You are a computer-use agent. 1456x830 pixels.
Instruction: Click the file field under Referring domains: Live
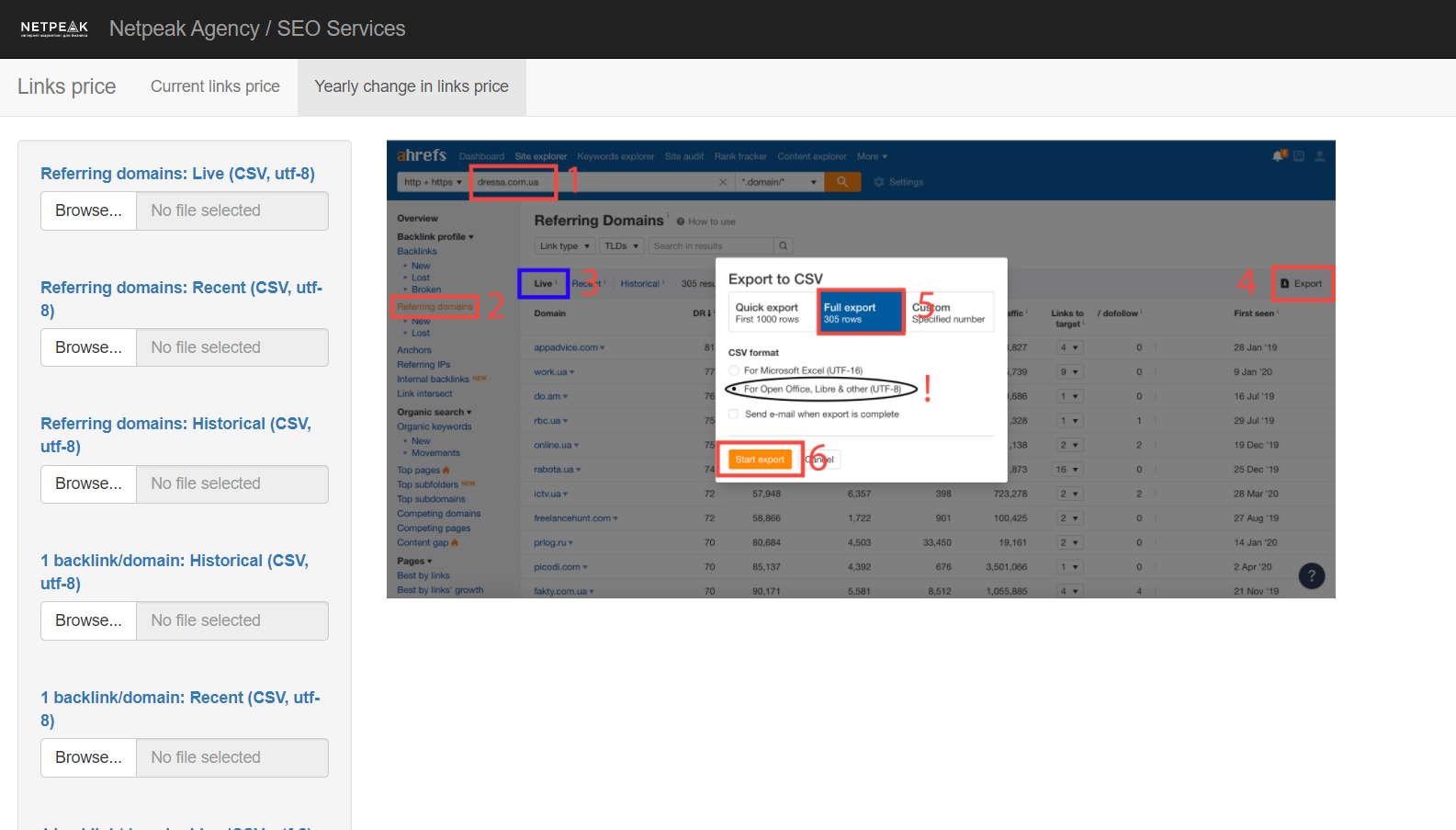click(x=232, y=210)
